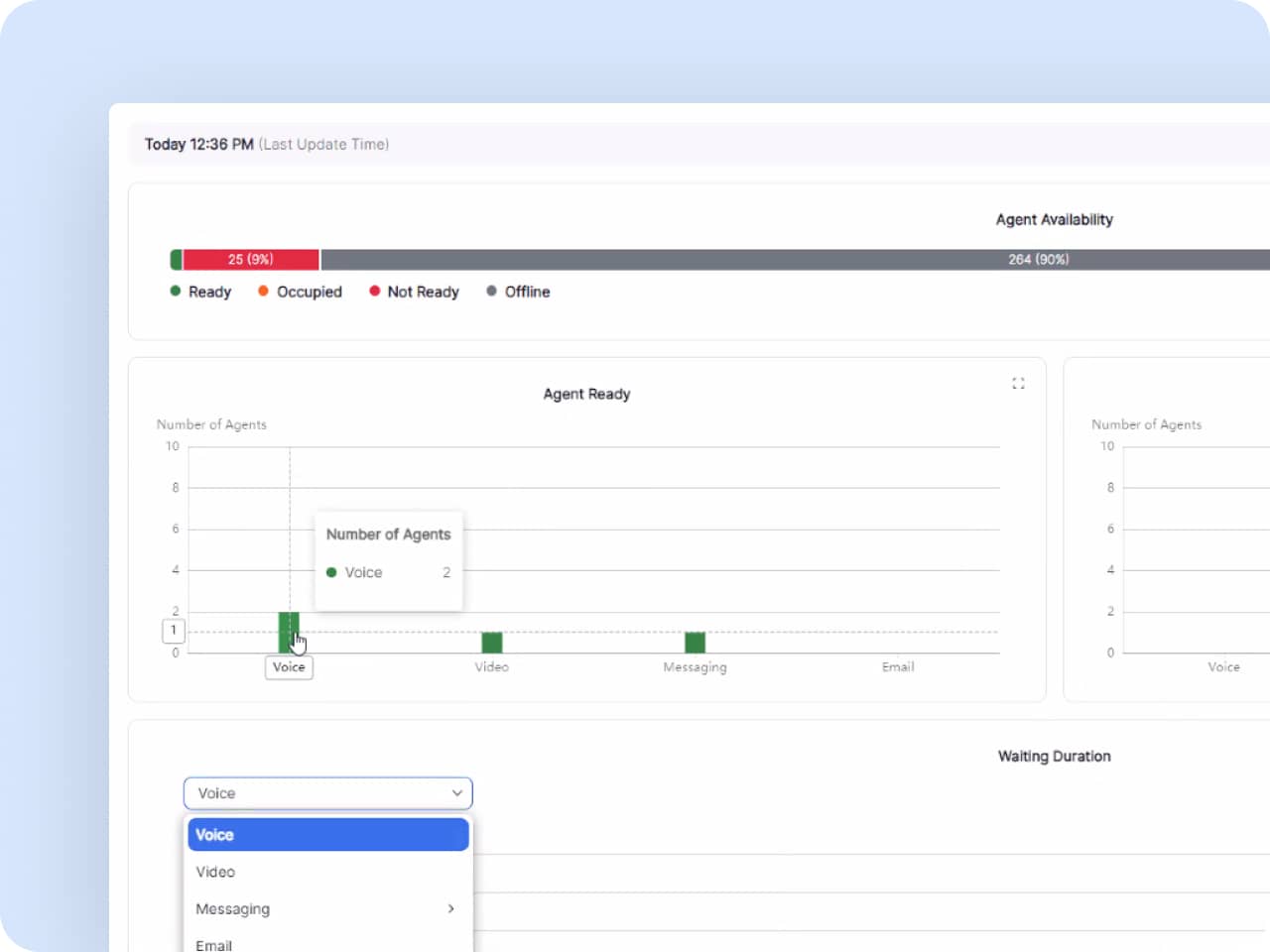Select Voice option in dropdown list
This screenshot has height=952, width=1270.
tap(327, 835)
